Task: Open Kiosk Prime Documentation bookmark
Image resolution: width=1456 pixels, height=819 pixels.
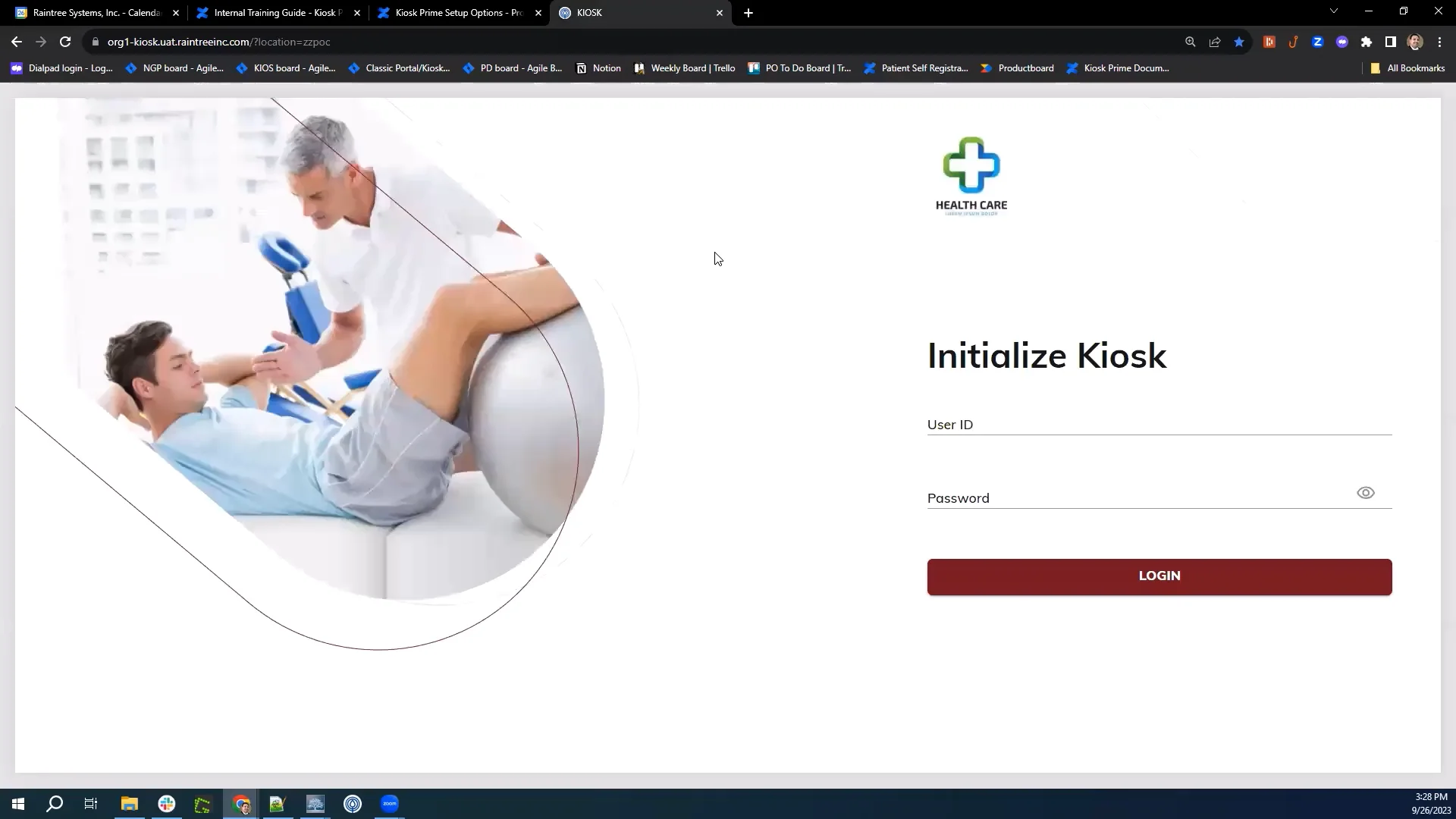Action: pyautogui.click(x=1118, y=68)
